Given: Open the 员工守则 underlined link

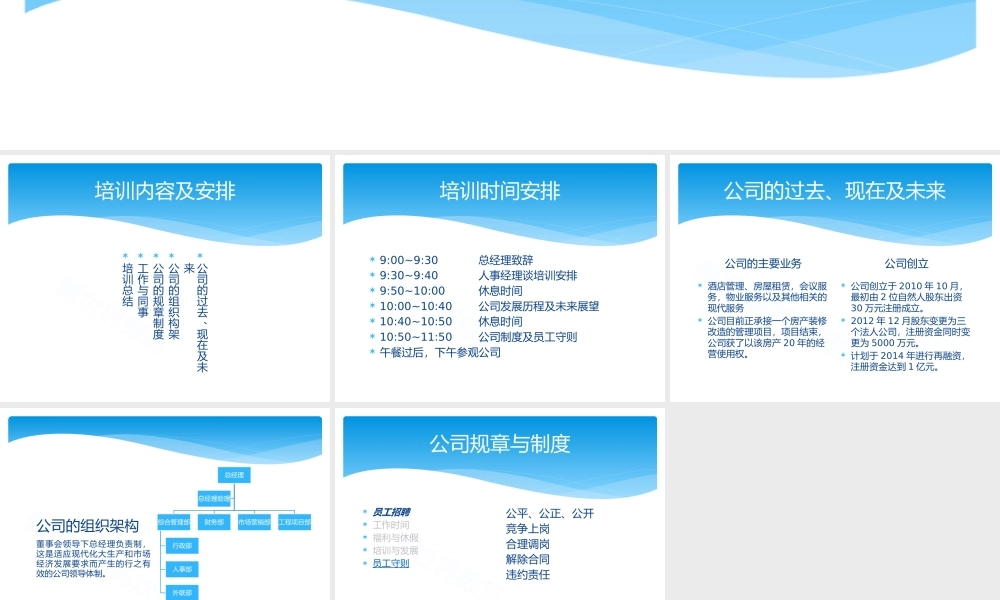Looking at the screenshot, I should [x=390, y=563].
